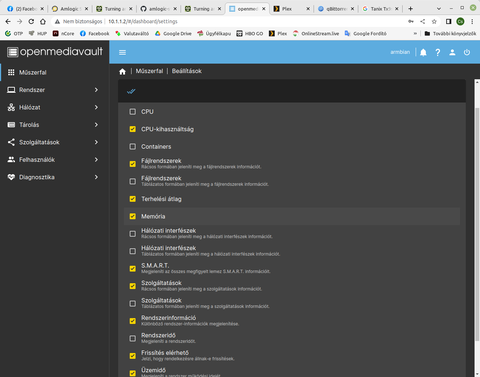The height and width of the screenshot is (377, 480).
Task: Click the power icon in header
Action: click(x=467, y=52)
